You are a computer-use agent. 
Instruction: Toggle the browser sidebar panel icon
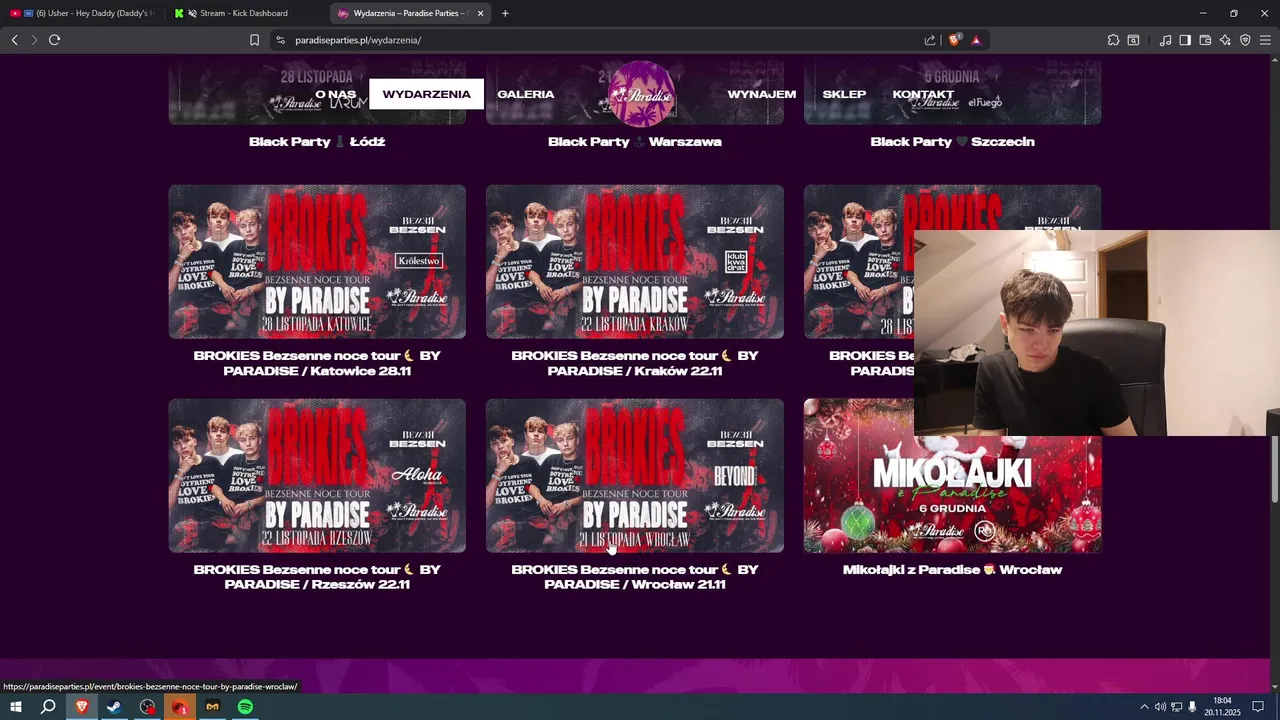pos(1185,40)
